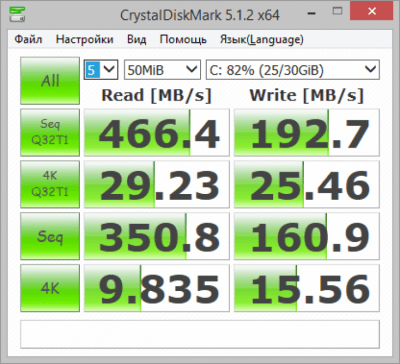Click the Seq Q32T1 read result 466.4
Image resolution: width=400 pixels, height=364 pixels.
tap(157, 132)
